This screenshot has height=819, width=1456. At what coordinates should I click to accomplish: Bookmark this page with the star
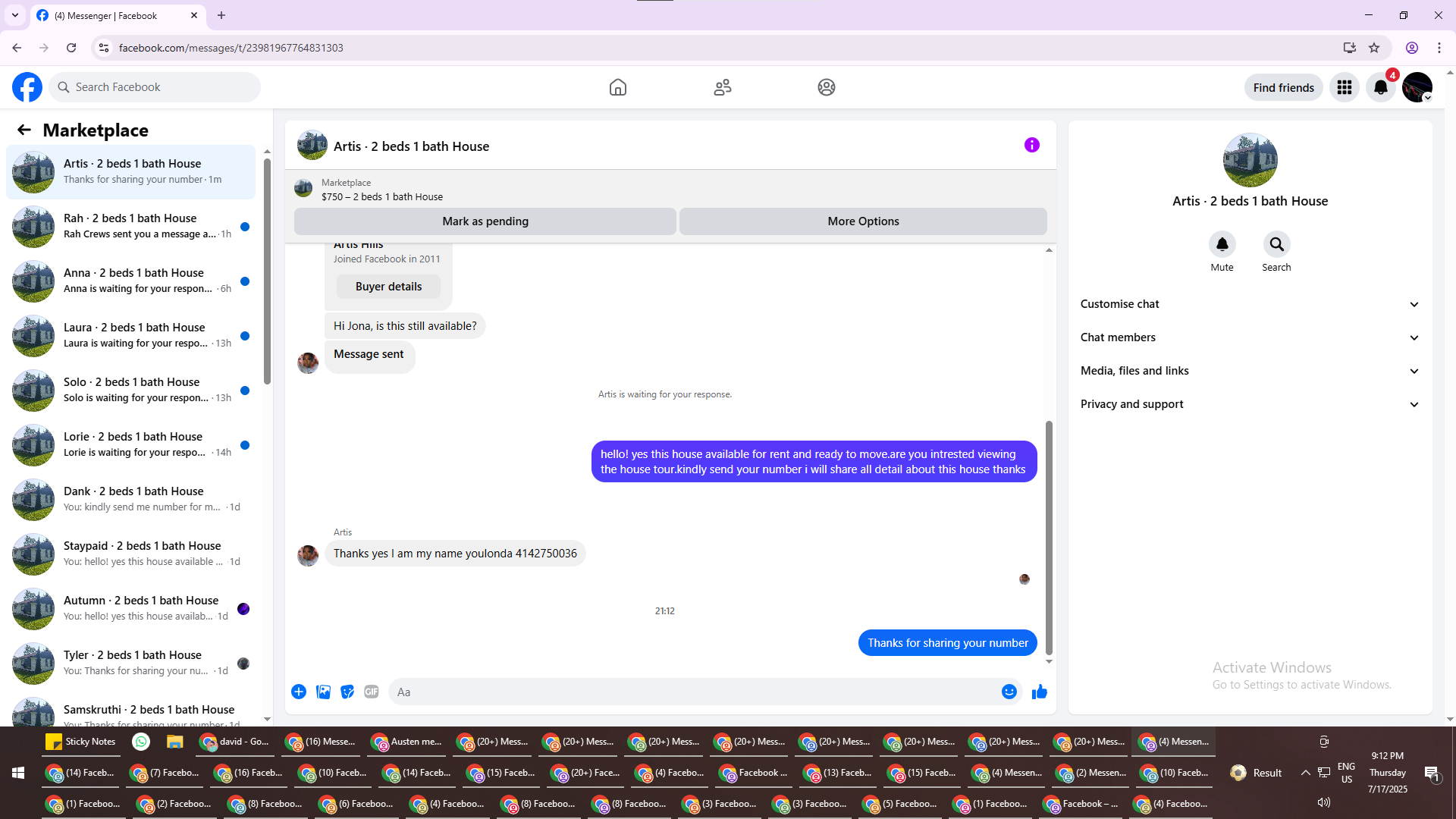coord(1374,48)
